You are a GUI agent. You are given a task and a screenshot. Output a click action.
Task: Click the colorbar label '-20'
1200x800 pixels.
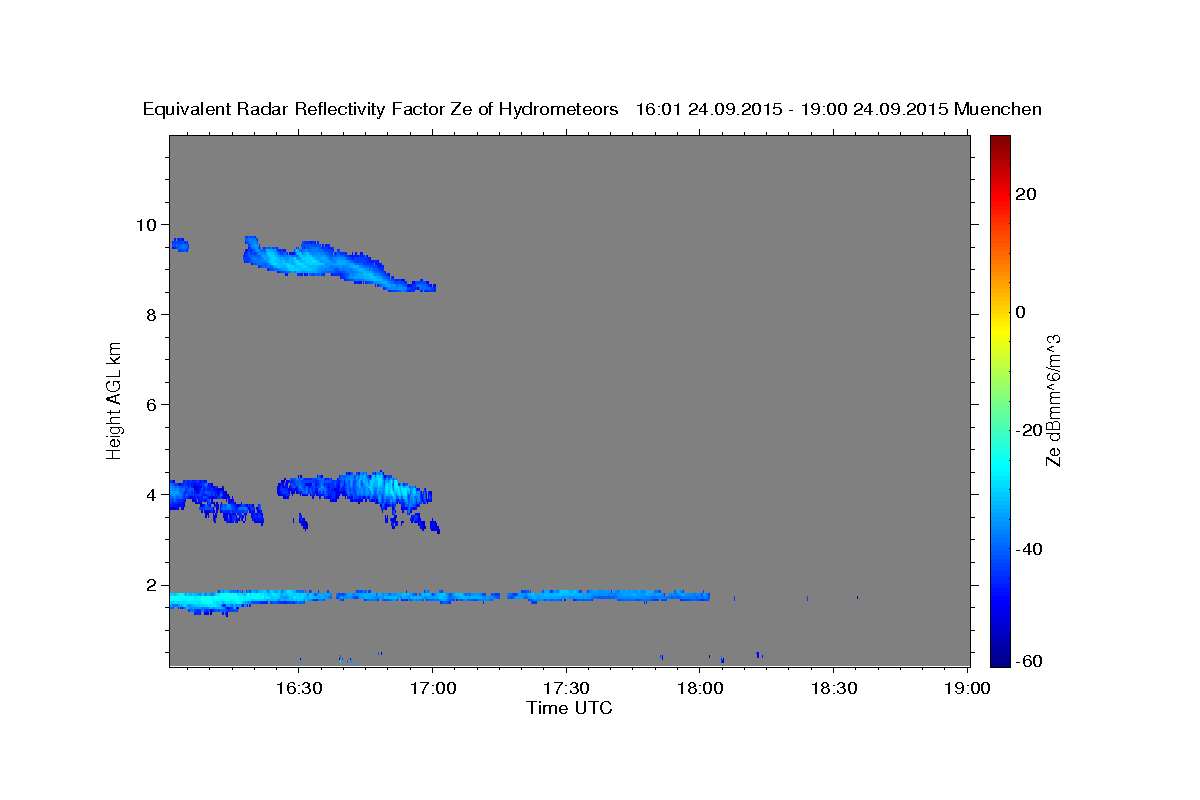[1028, 430]
